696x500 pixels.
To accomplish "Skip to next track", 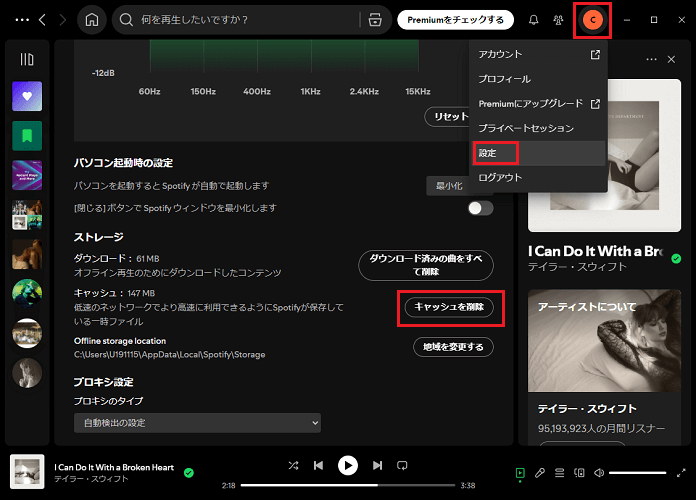I will pos(377,465).
